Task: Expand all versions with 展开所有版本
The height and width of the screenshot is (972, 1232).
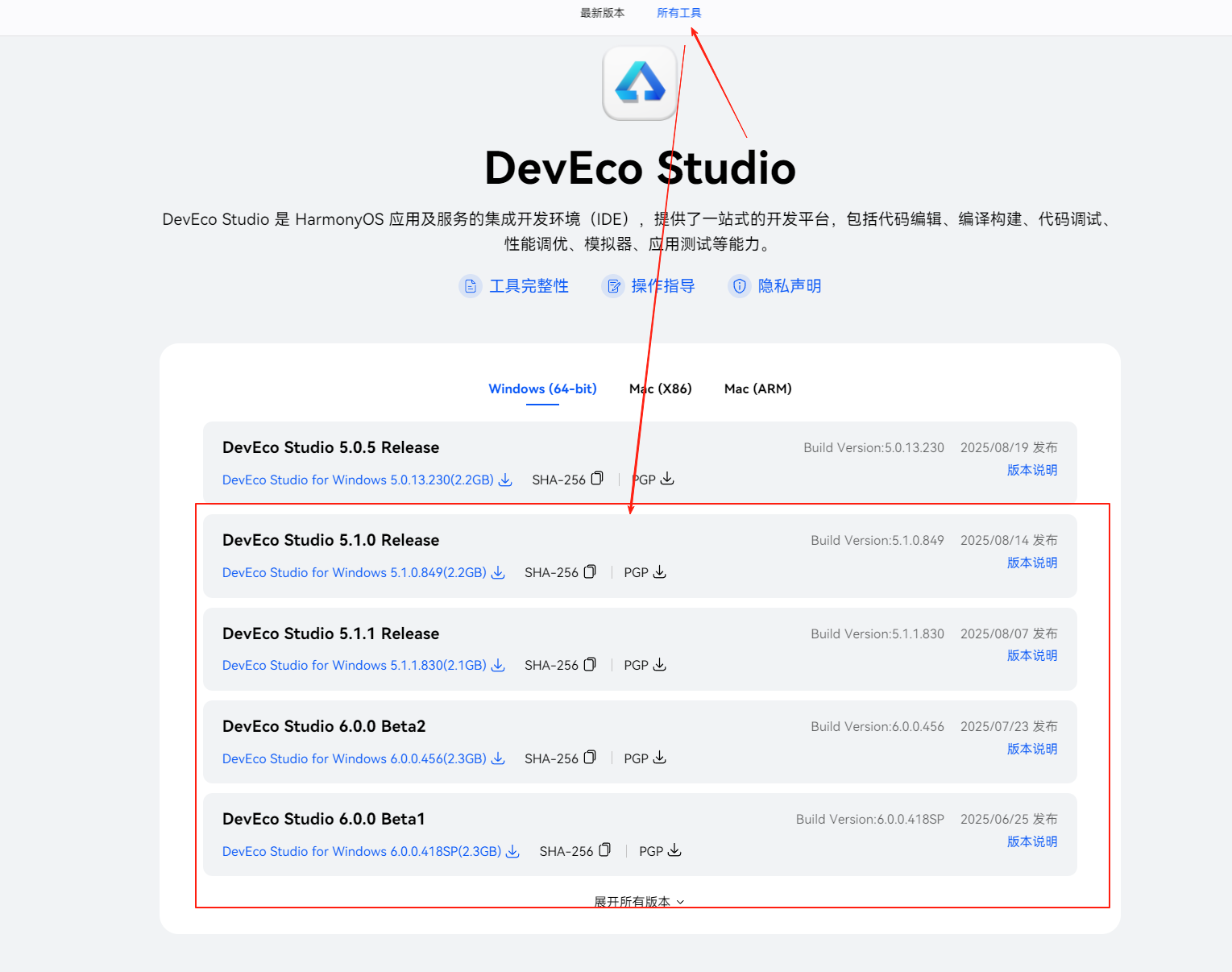Action: [x=639, y=901]
